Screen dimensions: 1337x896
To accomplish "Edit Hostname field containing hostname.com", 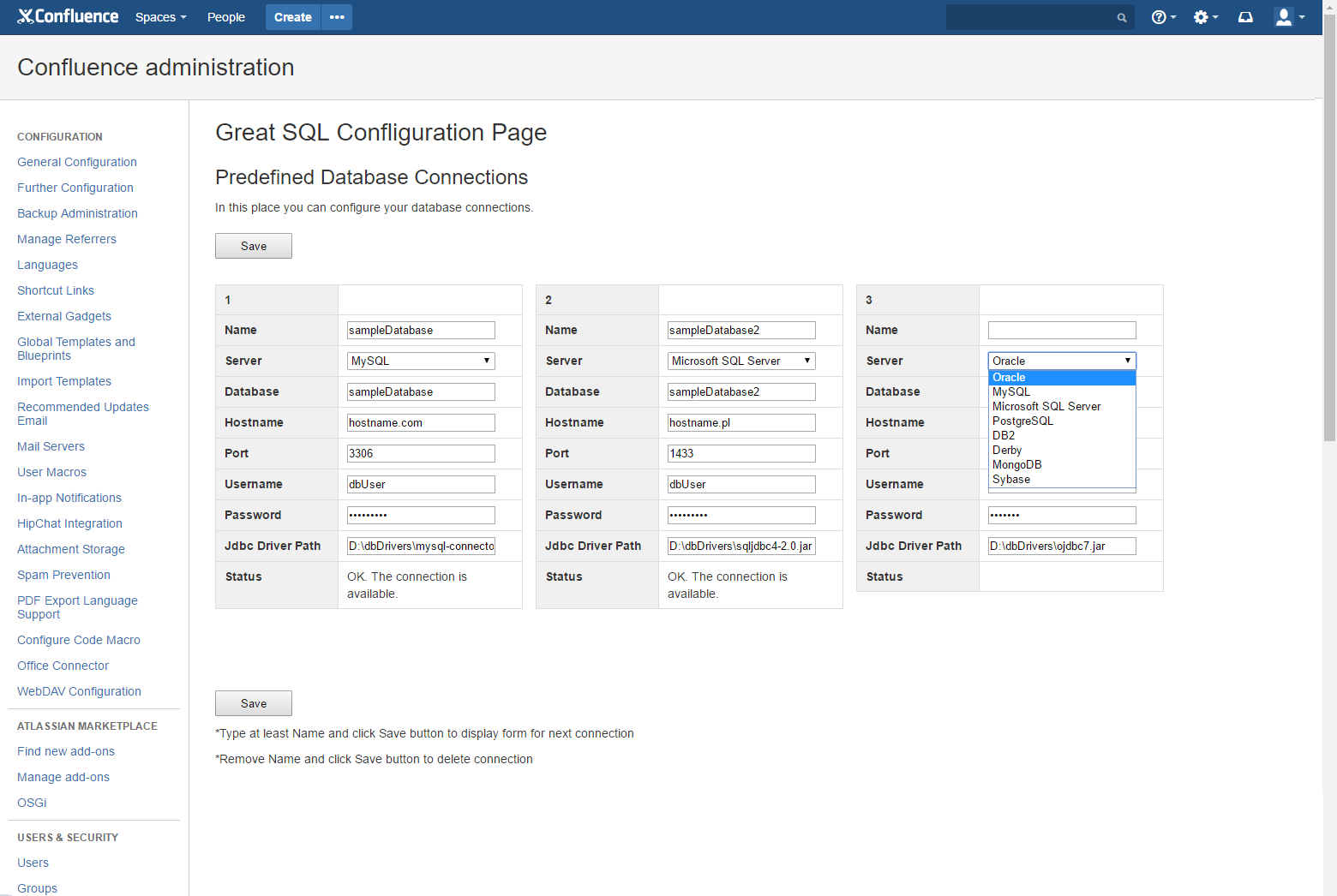I will pos(421,422).
